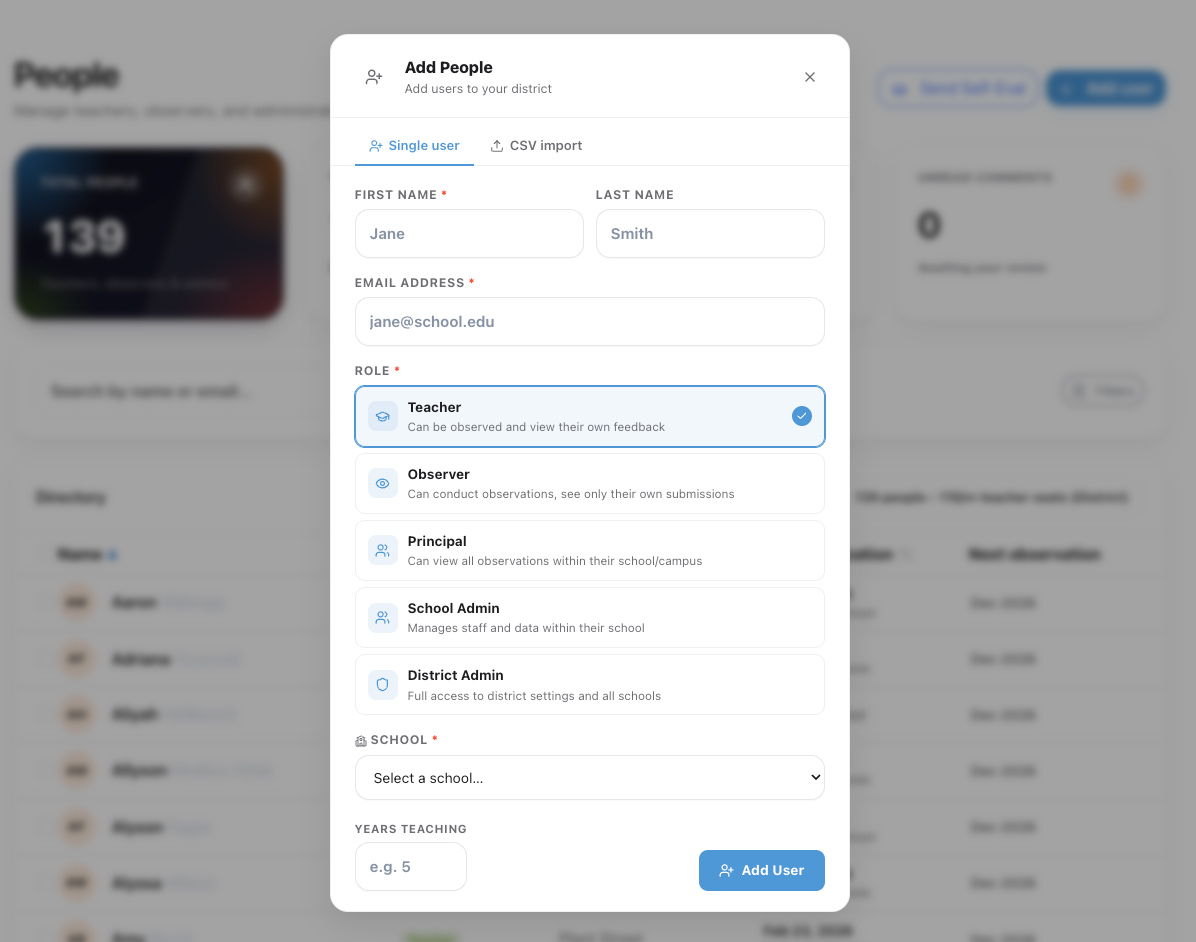
Task: Click the blurred Add user button behind dialog
Action: coord(1106,88)
